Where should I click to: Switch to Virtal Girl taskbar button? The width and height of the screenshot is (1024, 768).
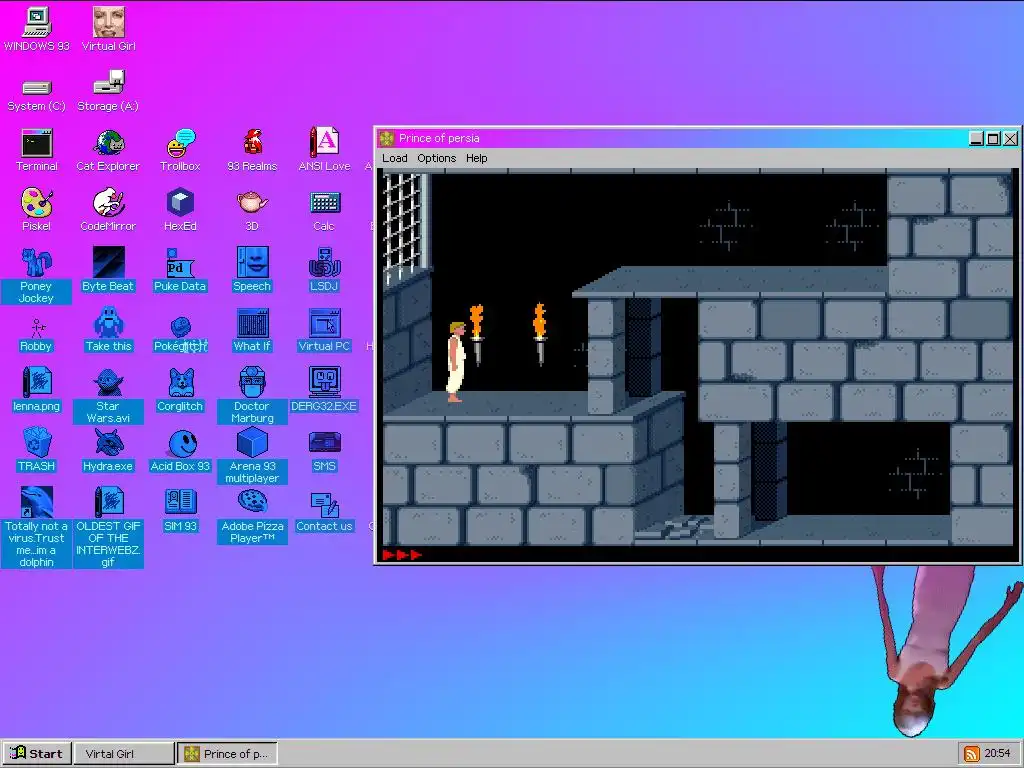coord(124,754)
